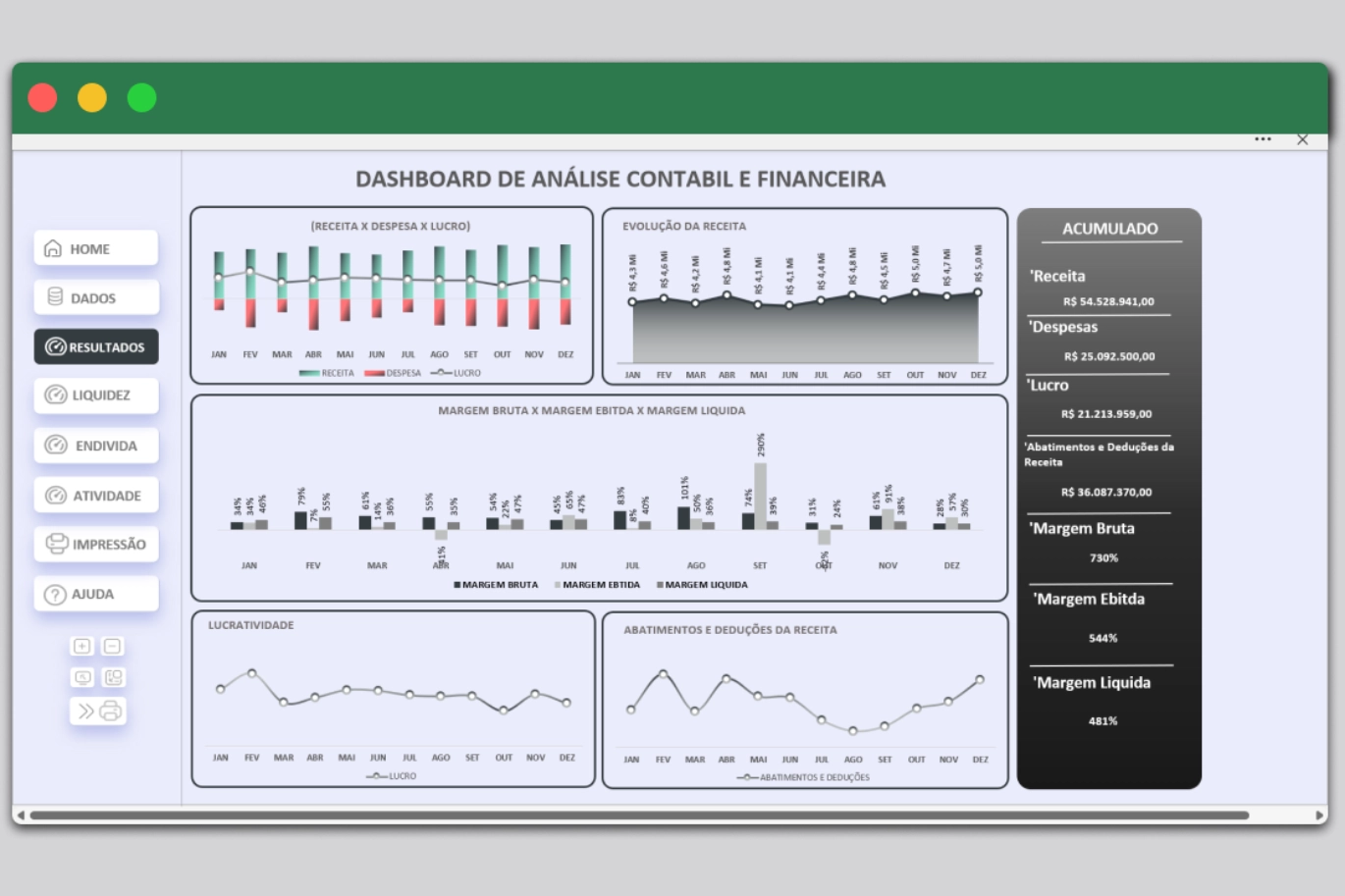Click the Margem Ebitda 544% value
This screenshot has width=1345, height=896.
[x=1103, y=638]
